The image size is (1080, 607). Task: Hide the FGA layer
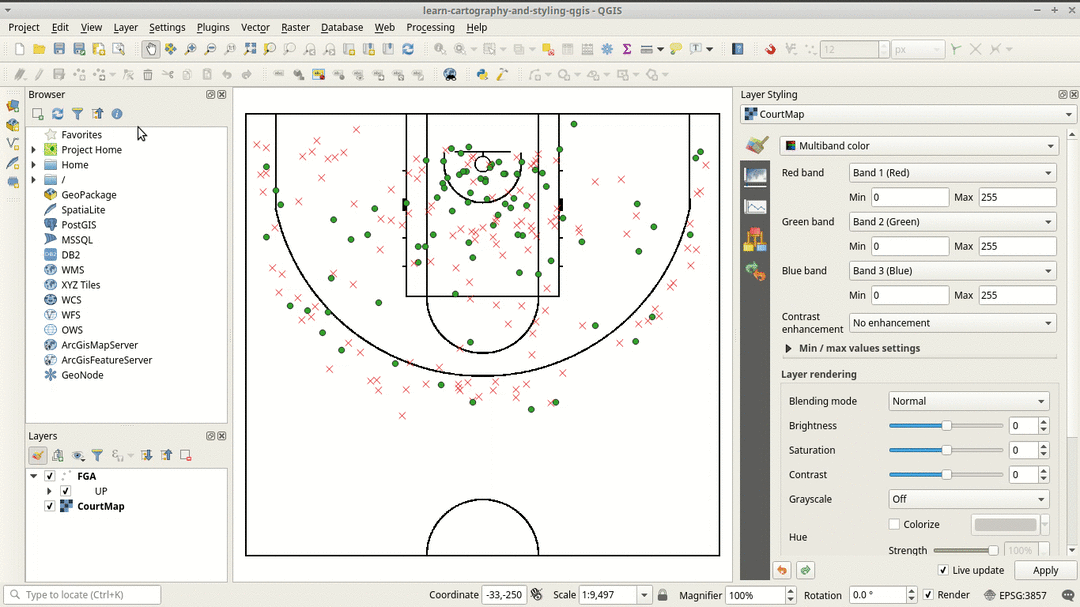50,475
